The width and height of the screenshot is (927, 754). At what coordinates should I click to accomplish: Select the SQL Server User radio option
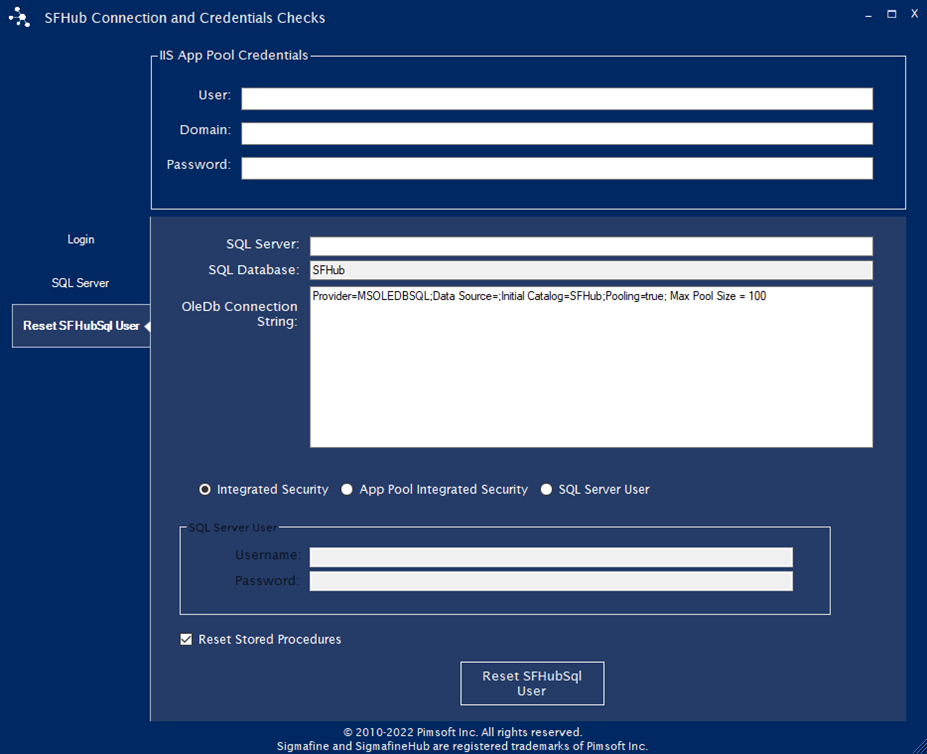546,490
